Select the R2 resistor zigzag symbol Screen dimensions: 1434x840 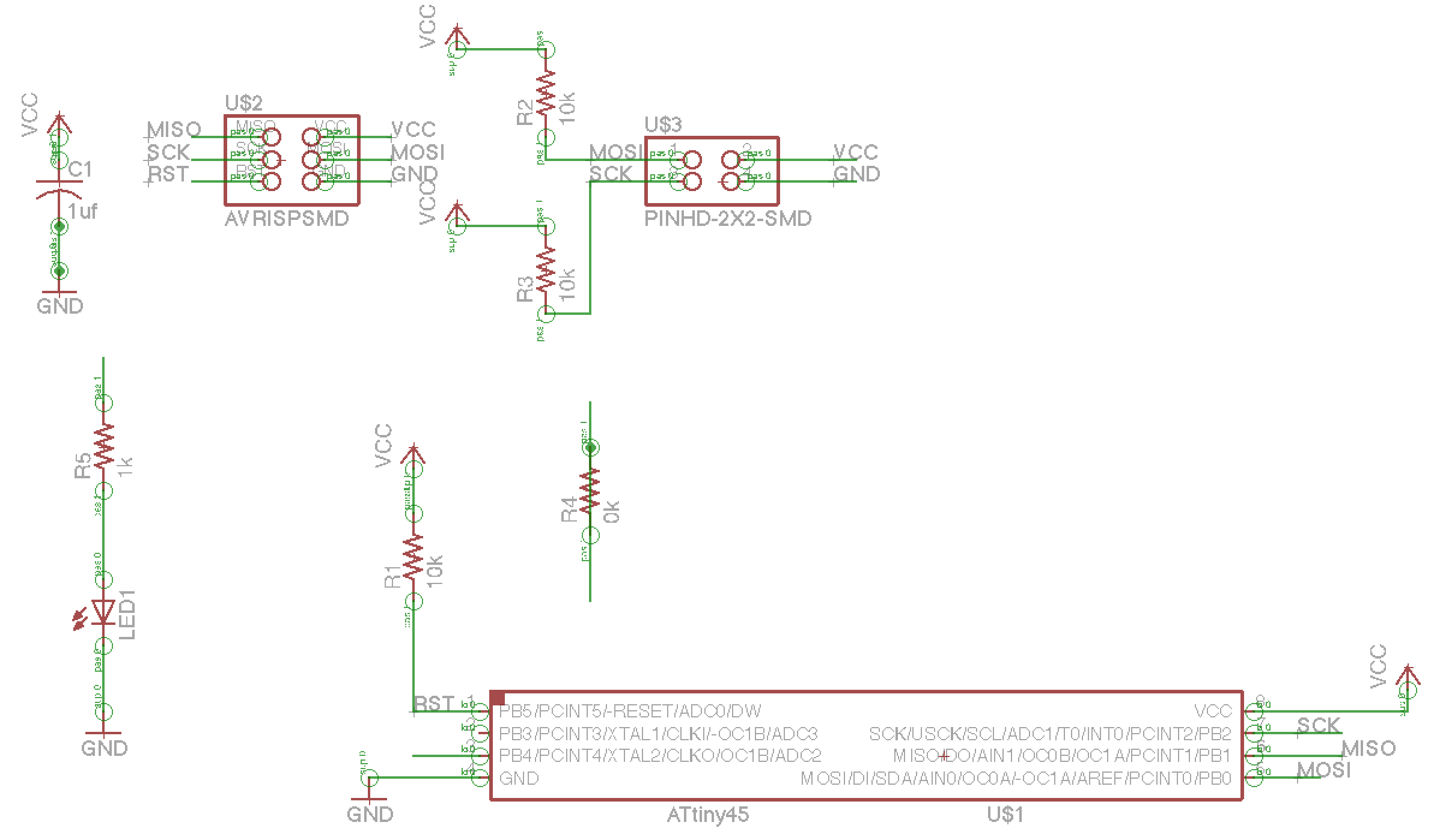(x=546, y=93)
